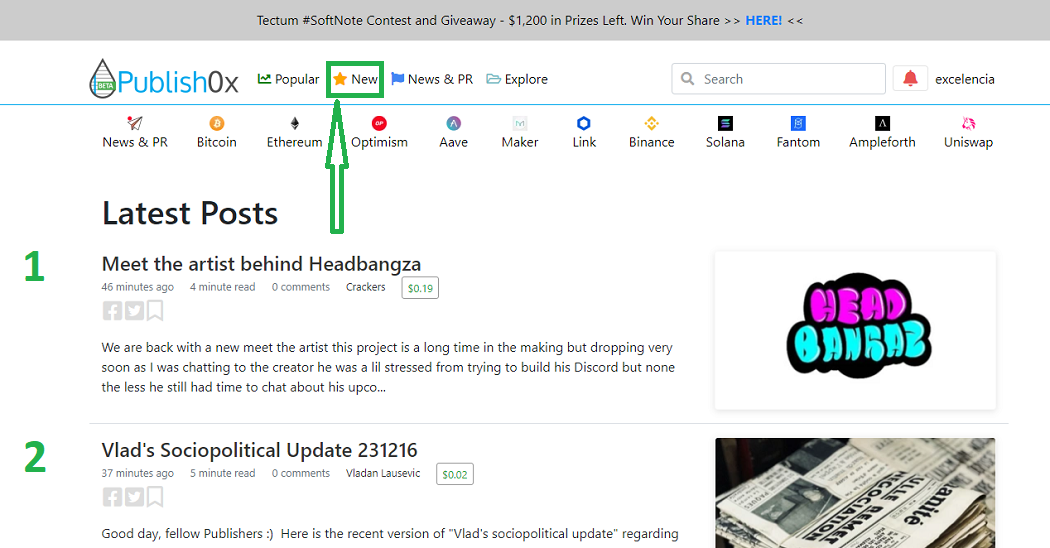This screenshot has width=1050, height=548.
Task: Click the "37 minutes ago" timestamp
Action: 137,473
